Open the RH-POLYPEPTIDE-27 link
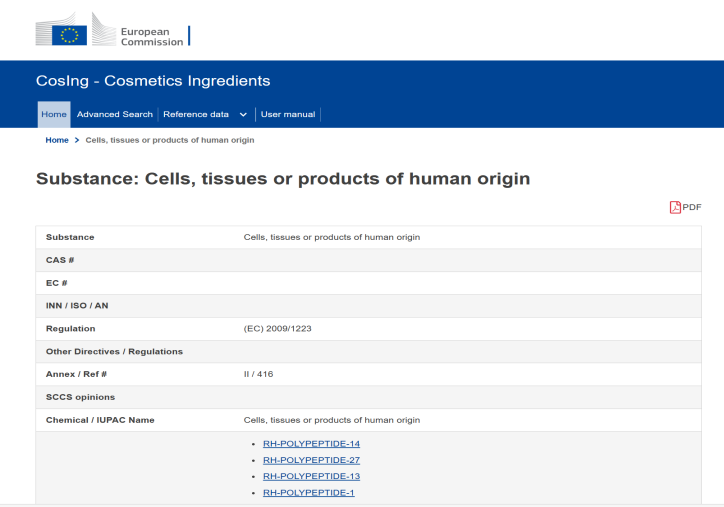The image size is (724, 507). (311, 460)
